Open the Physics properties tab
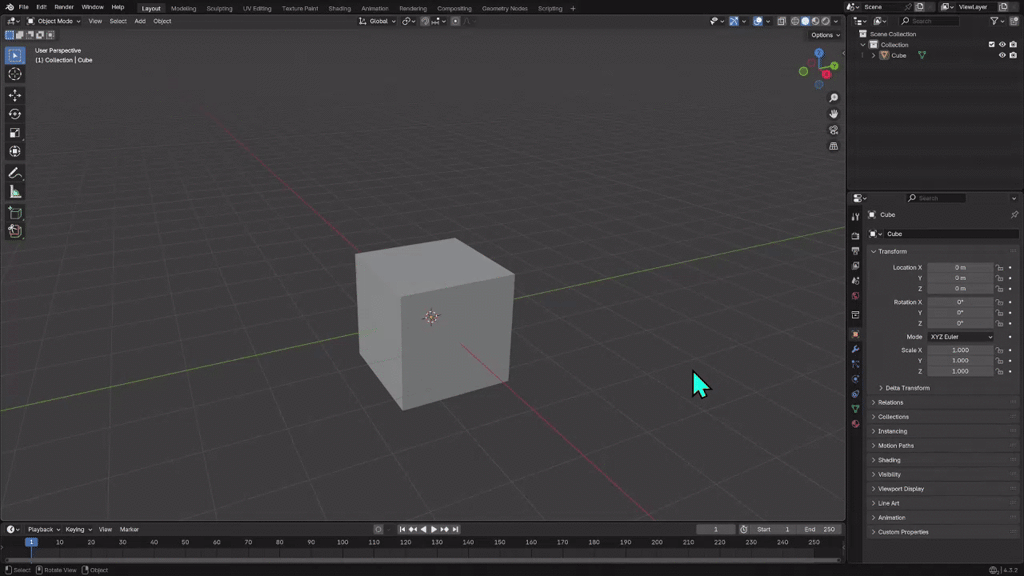This screenshot has height=576, width=1024. click(x=856, y=379)
